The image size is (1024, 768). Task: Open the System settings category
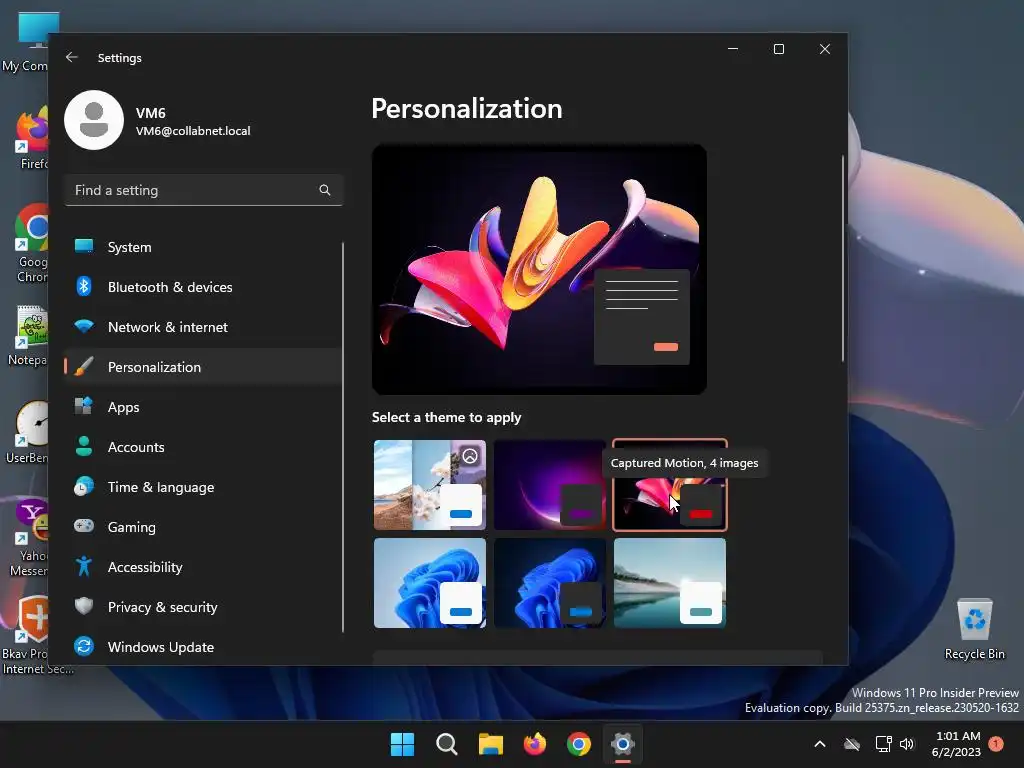(x=202, y=247)
